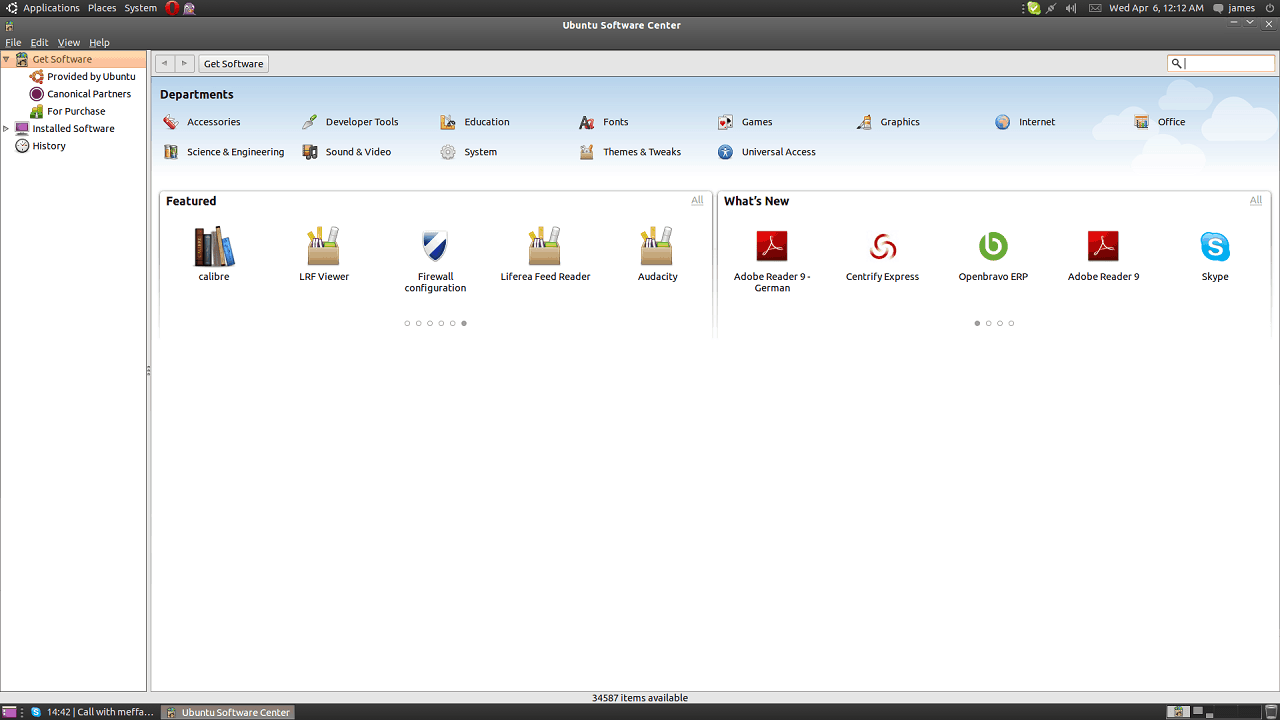1280x720 pixels.
Task: Open the calibre featured app icon
Action: click(214, 246)
